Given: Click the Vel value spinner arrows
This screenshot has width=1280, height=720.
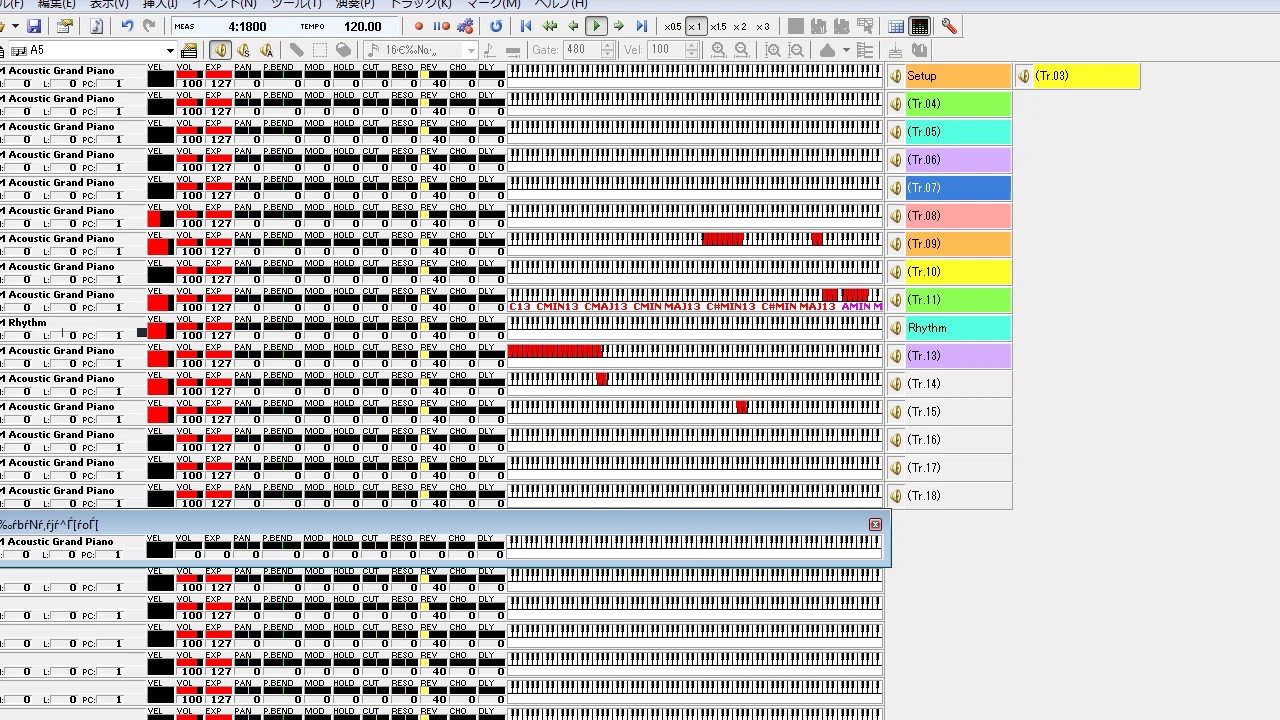Looking at the screenshot, I should [x=691, y=50].
